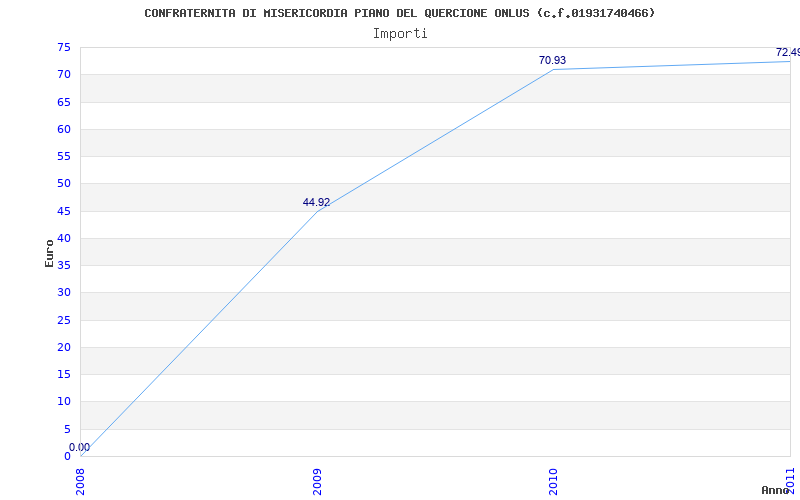Click the 10 y-axis tick label
800x500 pixels.
pyautogui.click(x=64, y=402)
